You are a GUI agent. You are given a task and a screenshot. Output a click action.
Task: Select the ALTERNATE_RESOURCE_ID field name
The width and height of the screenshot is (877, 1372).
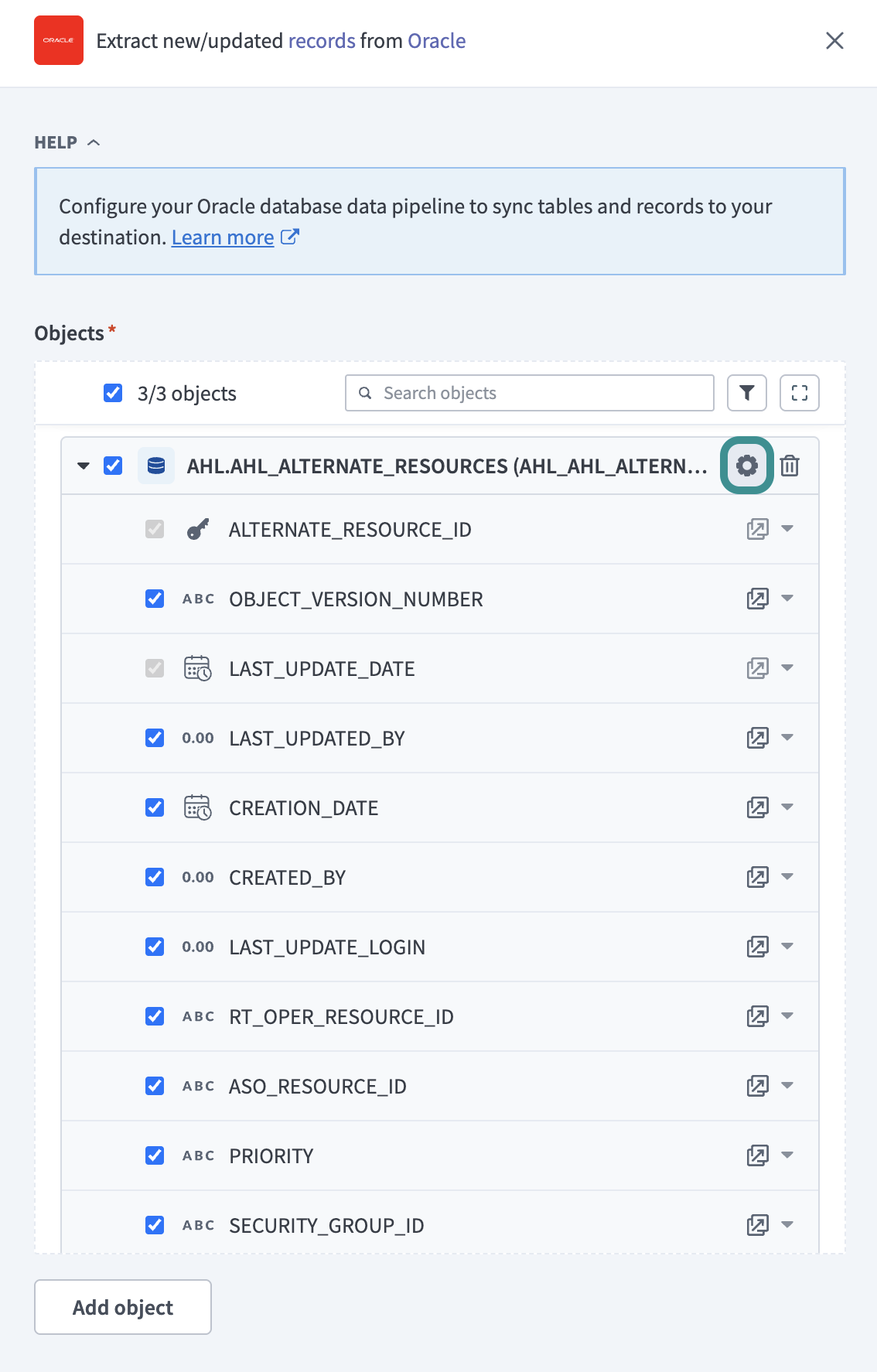(x=350, y=530)
